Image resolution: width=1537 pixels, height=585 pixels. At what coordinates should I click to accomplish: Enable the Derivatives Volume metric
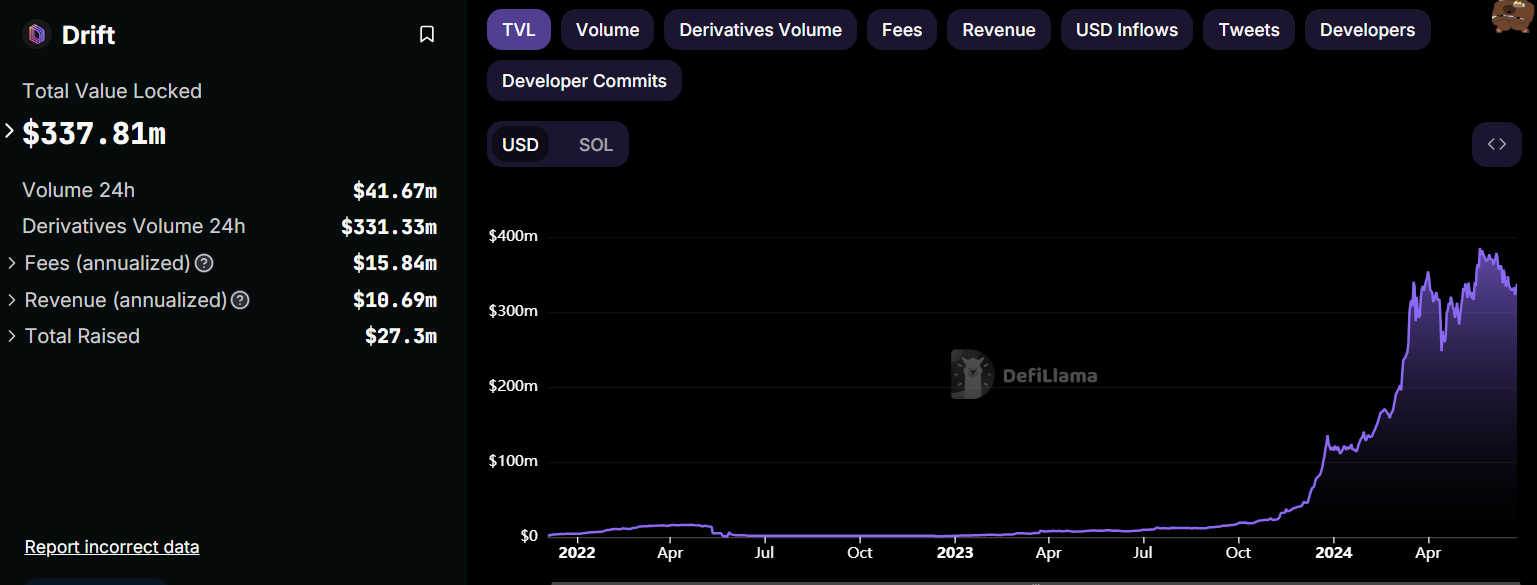click(760, 30)
